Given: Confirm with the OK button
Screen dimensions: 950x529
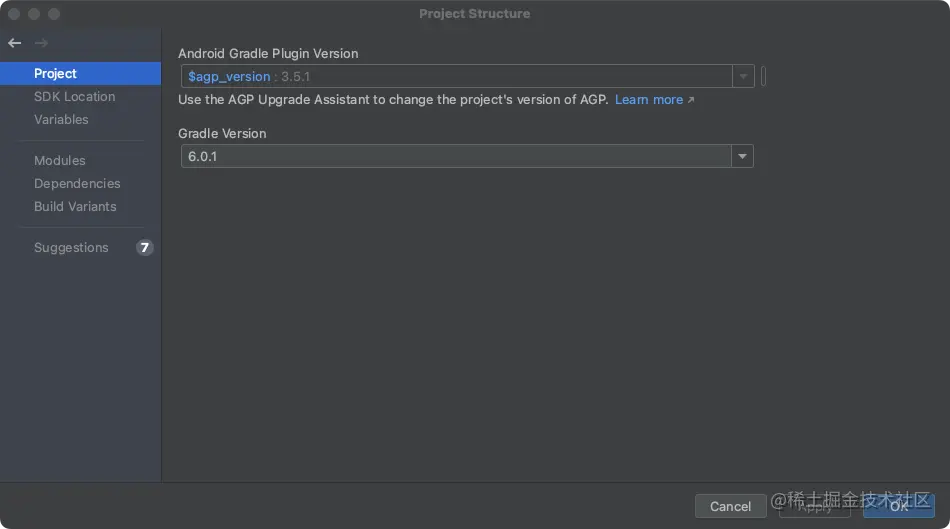Looking at the screenshot, I should tap(899, 506).
